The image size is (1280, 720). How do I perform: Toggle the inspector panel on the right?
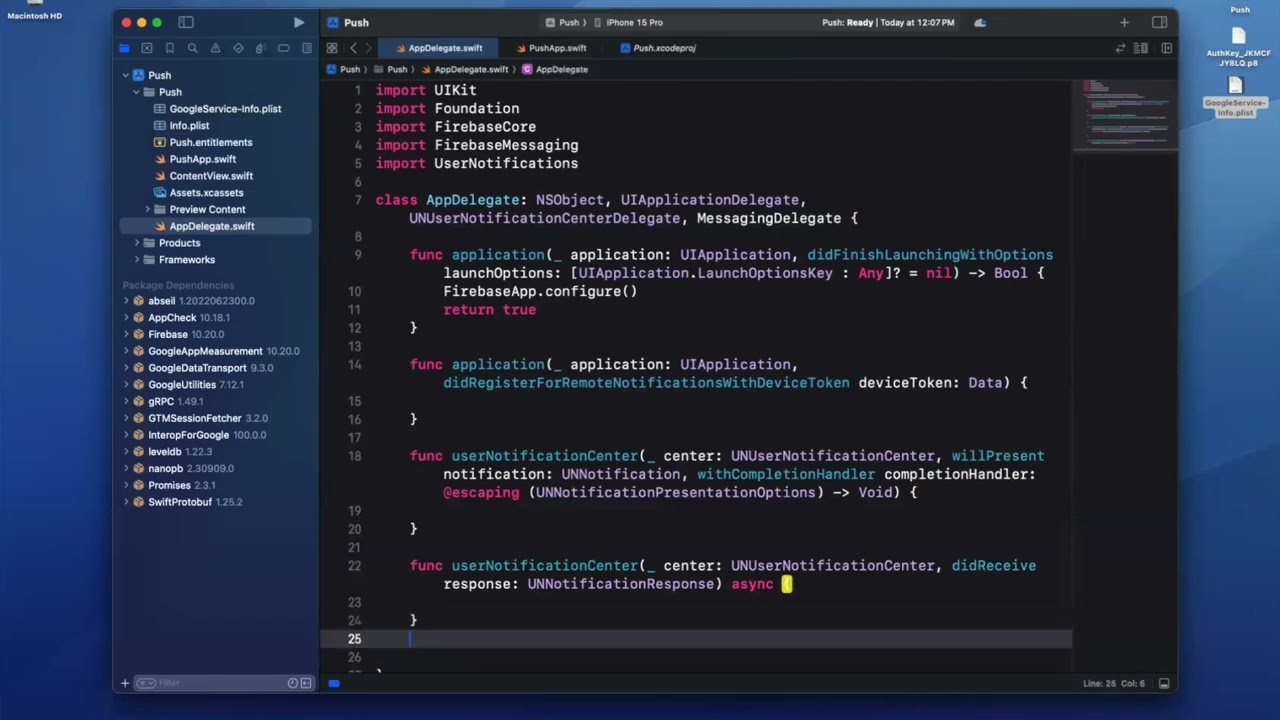[x=1159, y=22]
